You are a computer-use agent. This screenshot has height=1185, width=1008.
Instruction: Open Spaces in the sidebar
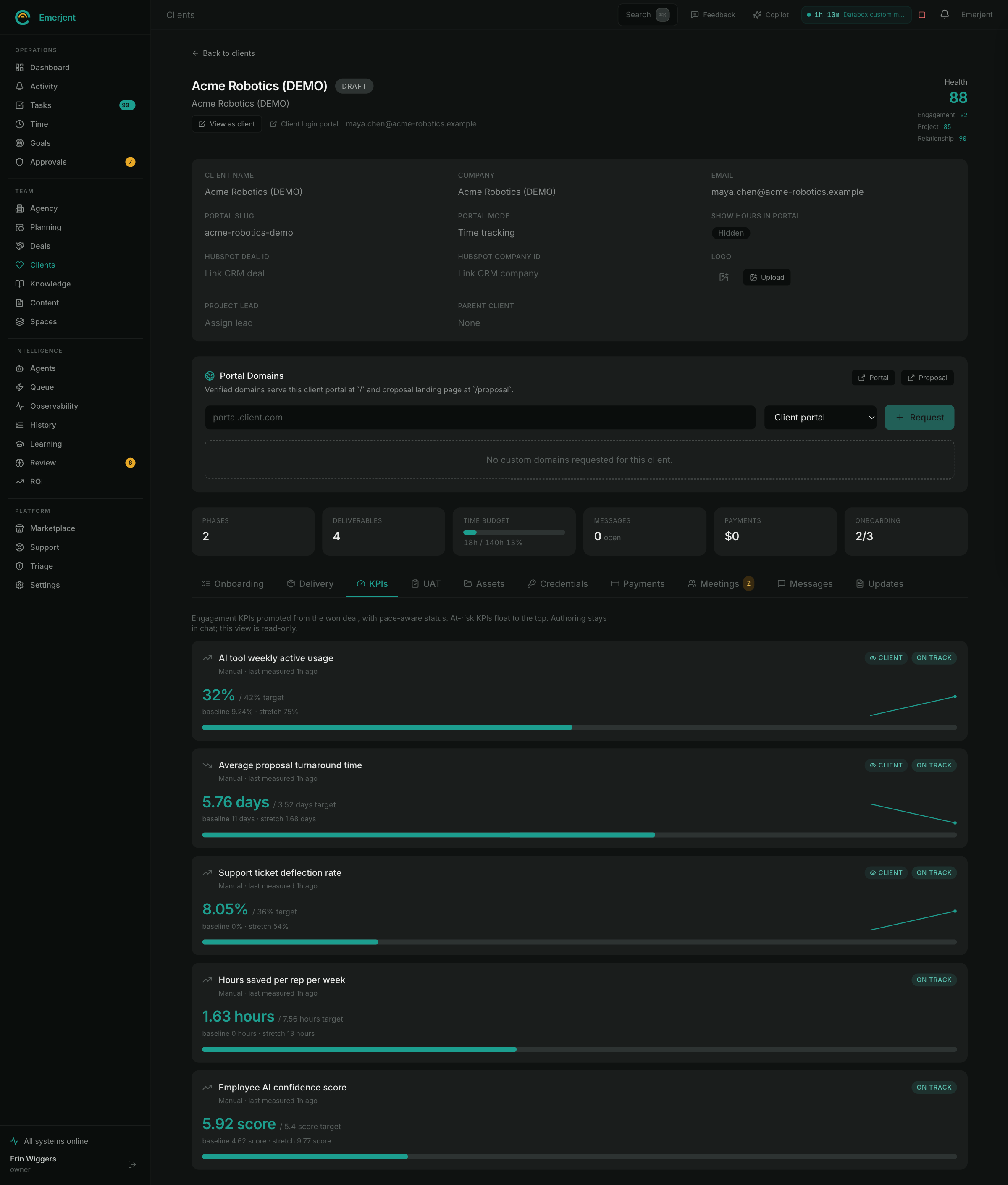[x=75, y=321]
